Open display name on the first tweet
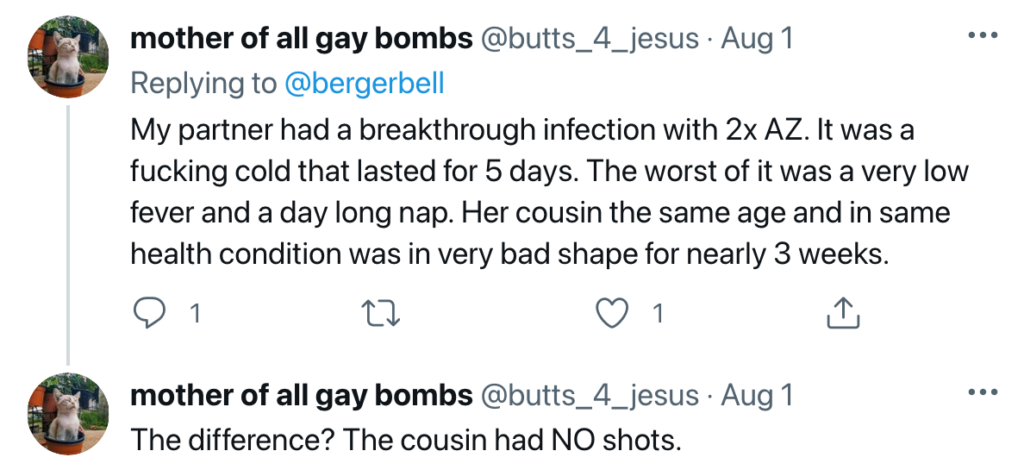1024x476 pixels. point(300,39)
